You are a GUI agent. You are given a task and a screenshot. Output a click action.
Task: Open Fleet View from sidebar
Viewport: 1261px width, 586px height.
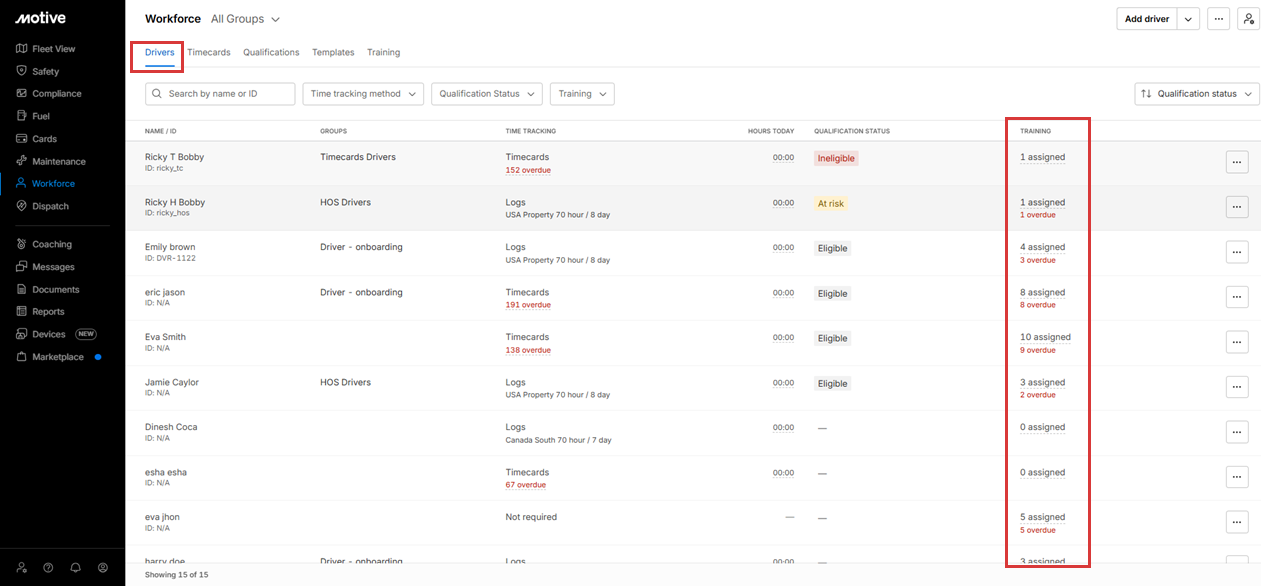[53, 49]
